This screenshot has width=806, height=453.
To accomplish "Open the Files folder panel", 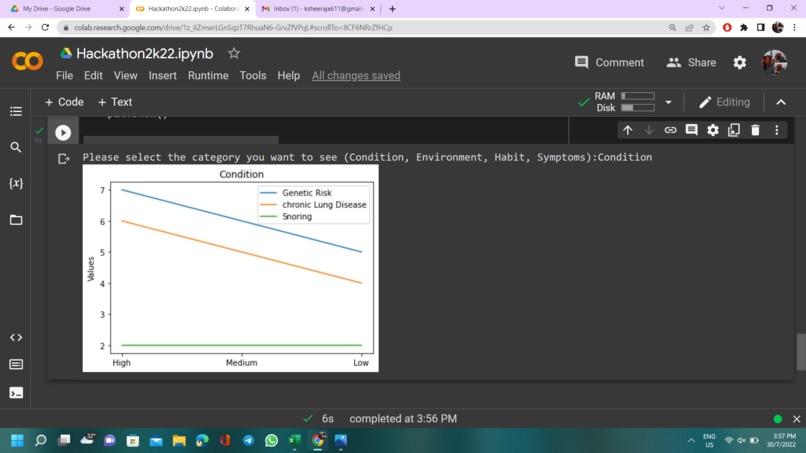I will click(x=16, y=220).
